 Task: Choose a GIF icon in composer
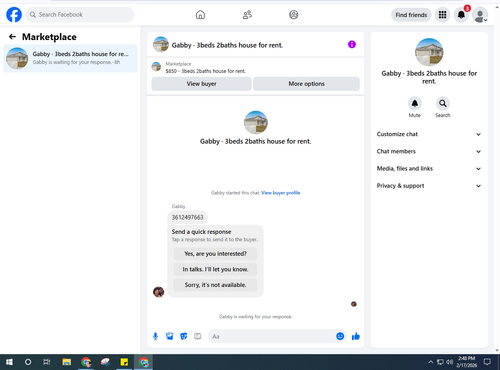point(198,336)
